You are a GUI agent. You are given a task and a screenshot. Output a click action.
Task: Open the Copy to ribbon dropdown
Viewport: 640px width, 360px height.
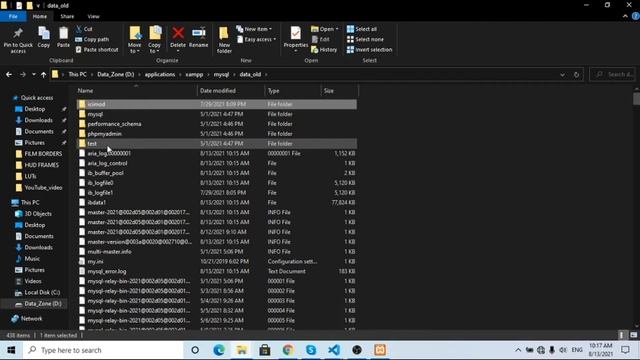155,40
